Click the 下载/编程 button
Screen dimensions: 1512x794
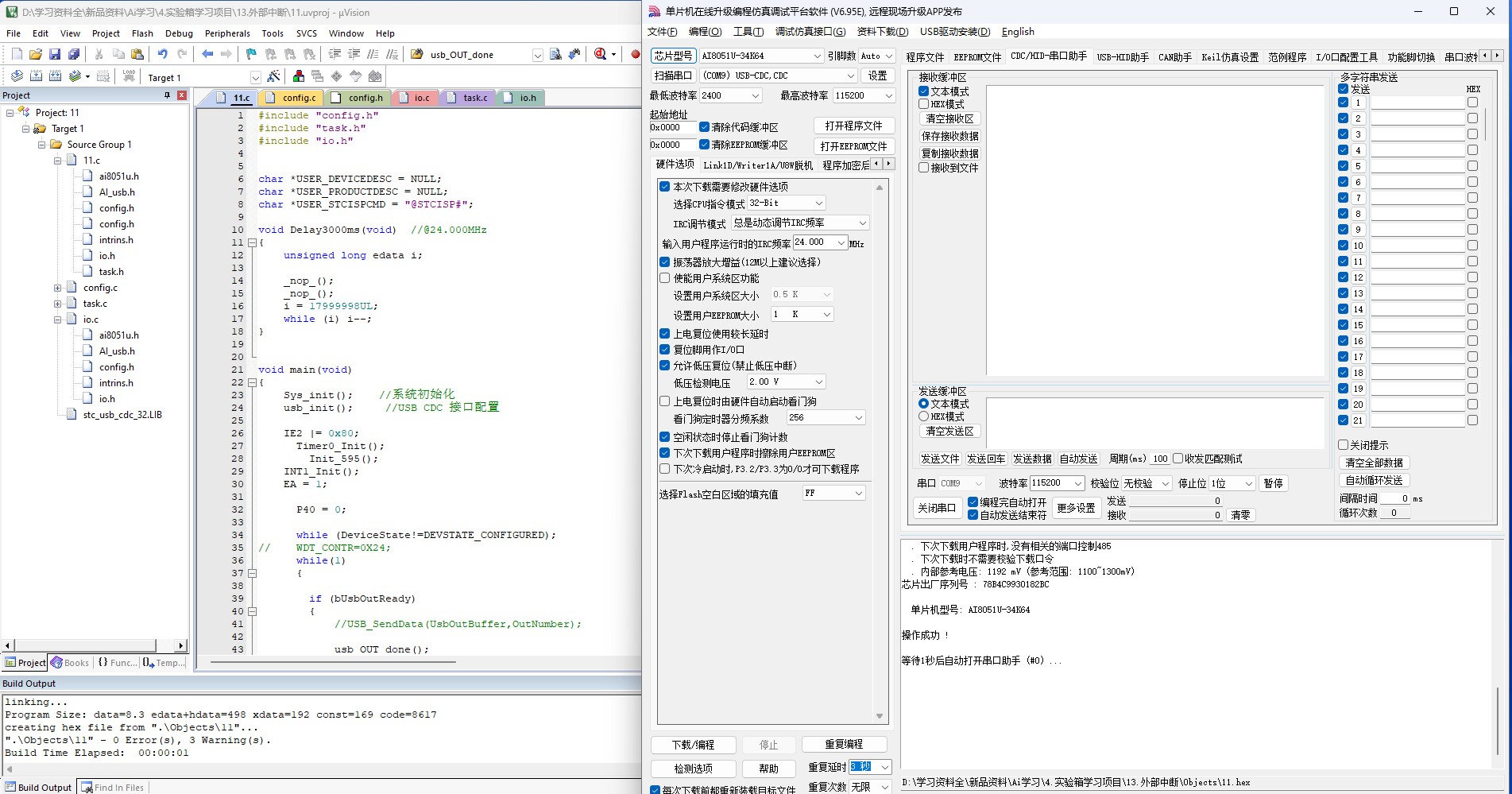click(693, 745)
